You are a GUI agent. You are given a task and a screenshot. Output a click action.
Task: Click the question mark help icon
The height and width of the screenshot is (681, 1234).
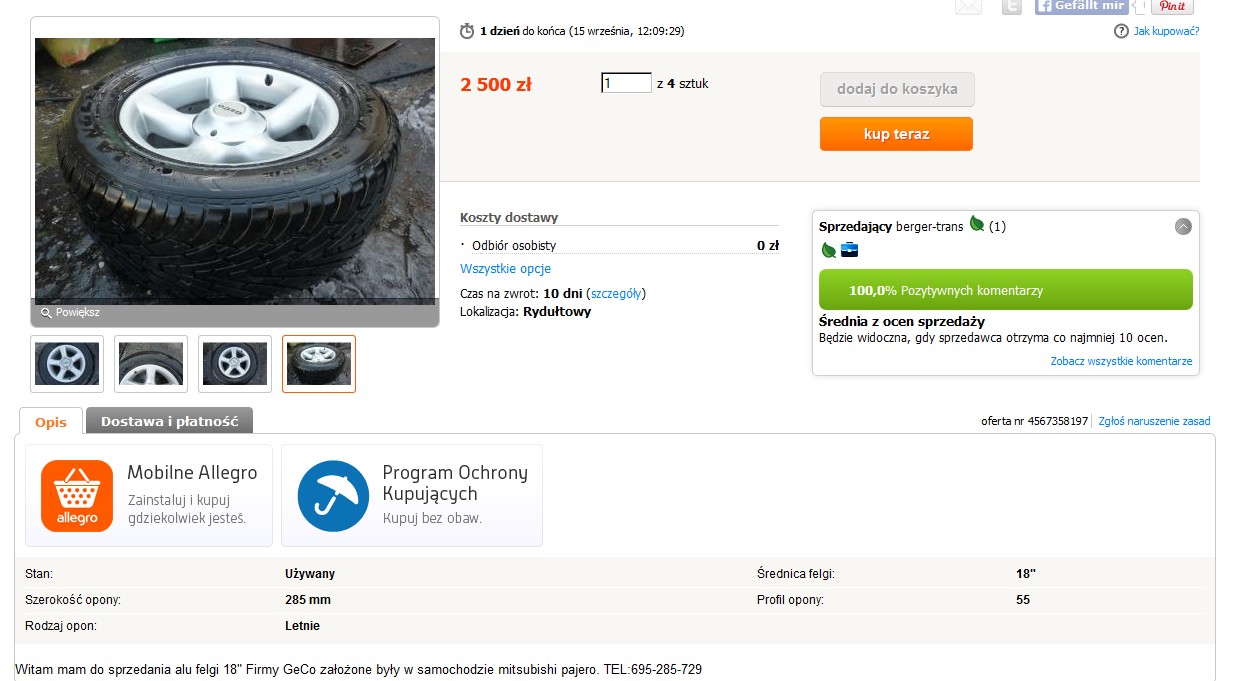1121,31
